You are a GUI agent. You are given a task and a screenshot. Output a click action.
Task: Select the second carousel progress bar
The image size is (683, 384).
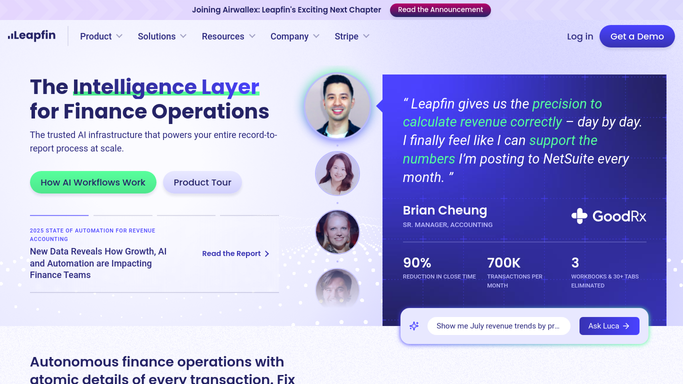pos(123,215)
